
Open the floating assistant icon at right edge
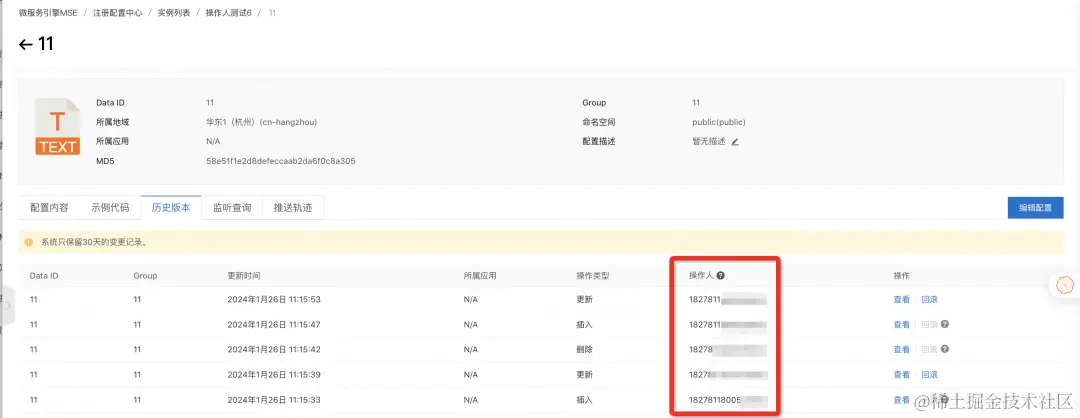(1065, 284)
